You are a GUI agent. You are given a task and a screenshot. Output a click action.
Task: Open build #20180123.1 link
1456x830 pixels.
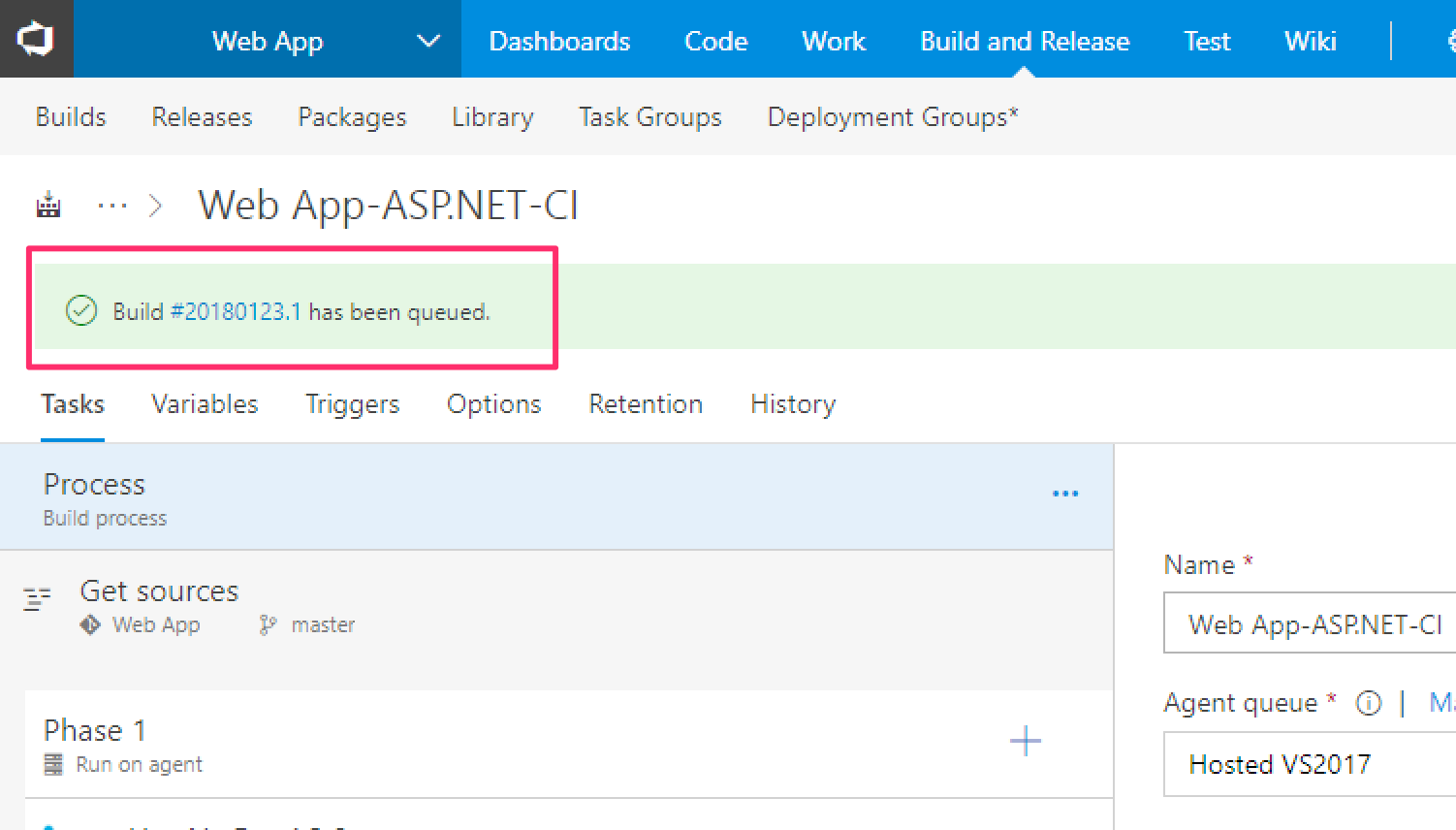click(236, 311)
